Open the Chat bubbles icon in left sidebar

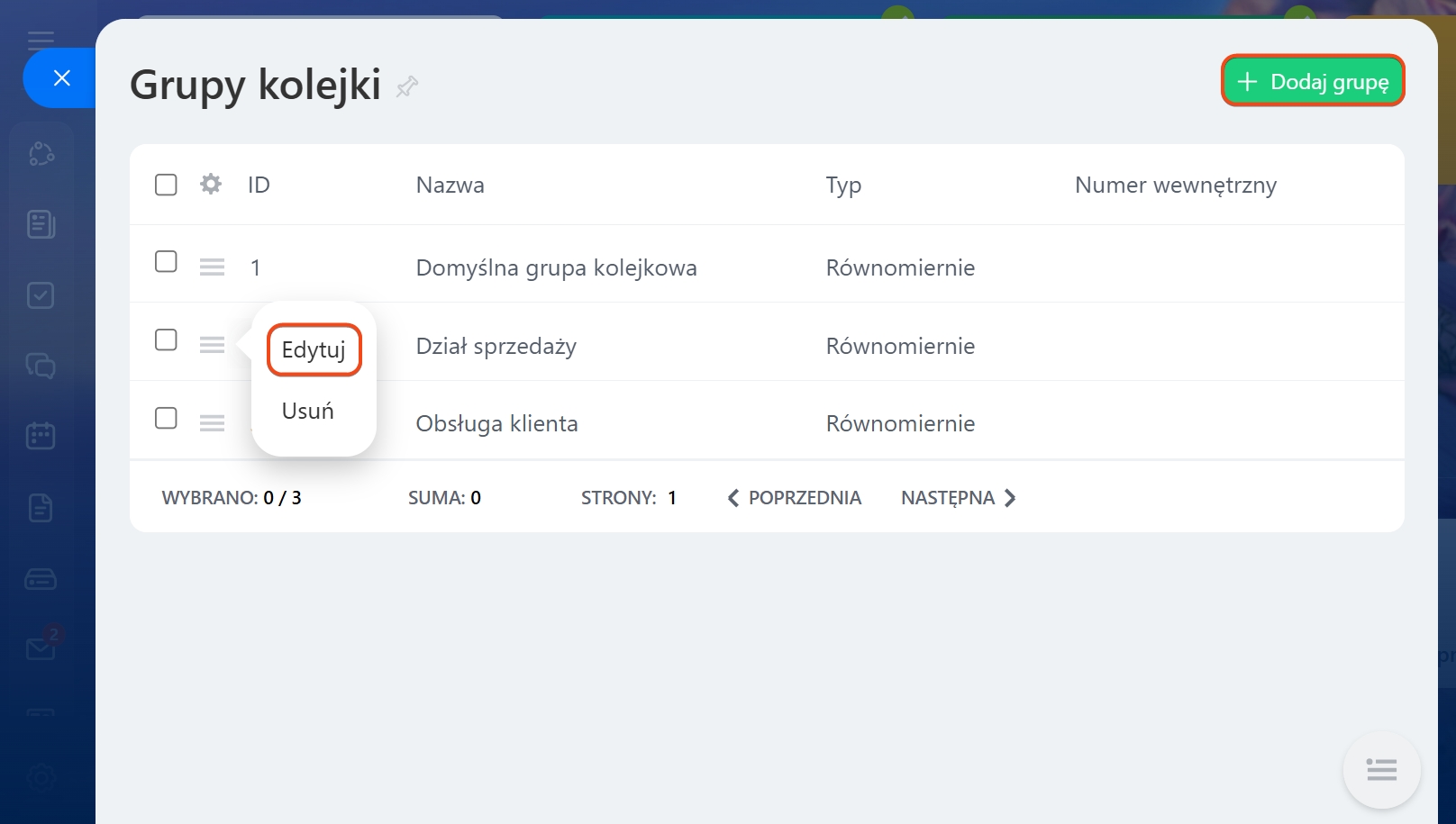coord(41,366)
